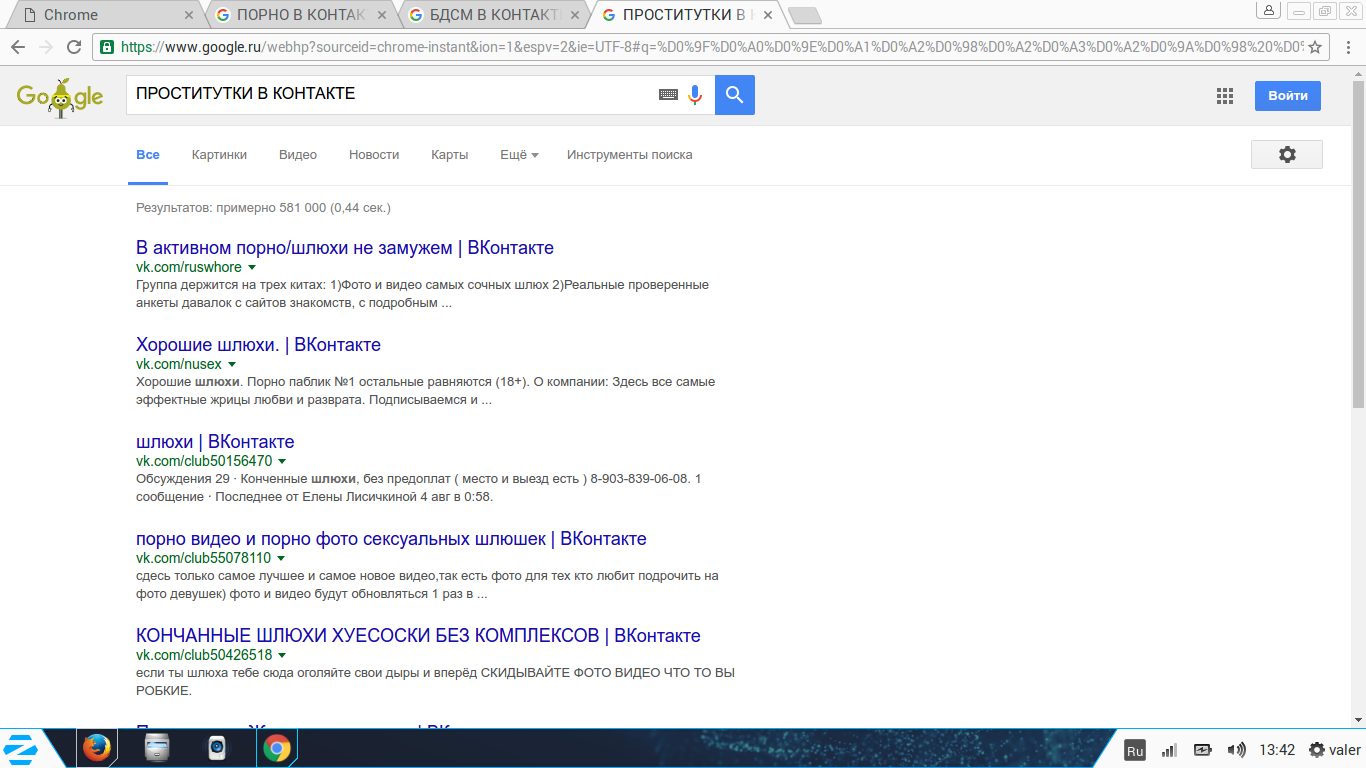Open the result title above vk.com/nusex
Screen dimensions: 1366x768
(258, 344)
